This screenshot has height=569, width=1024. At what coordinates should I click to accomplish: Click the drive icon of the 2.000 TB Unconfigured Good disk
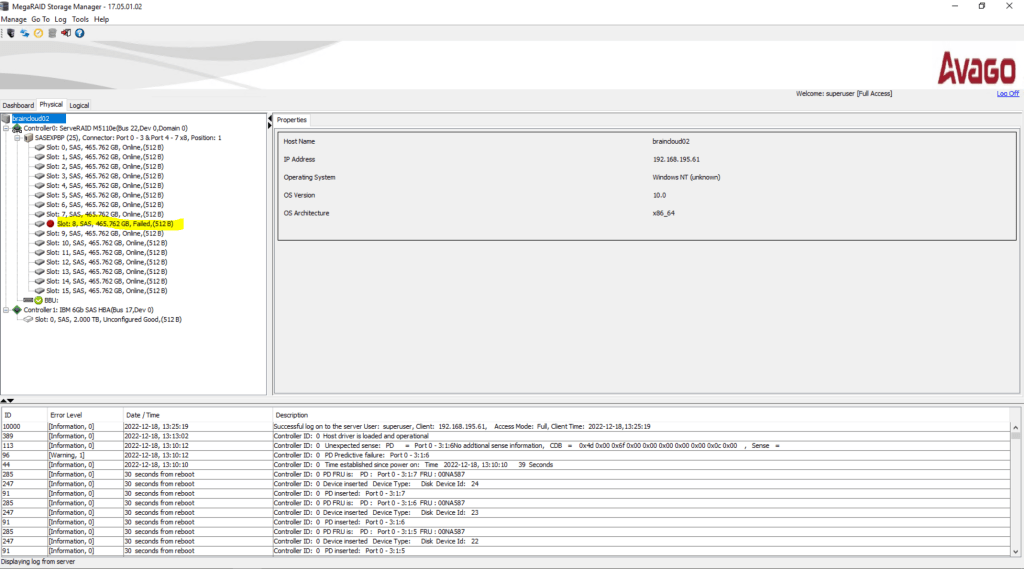pyautogui.click(x=28, y=319)
